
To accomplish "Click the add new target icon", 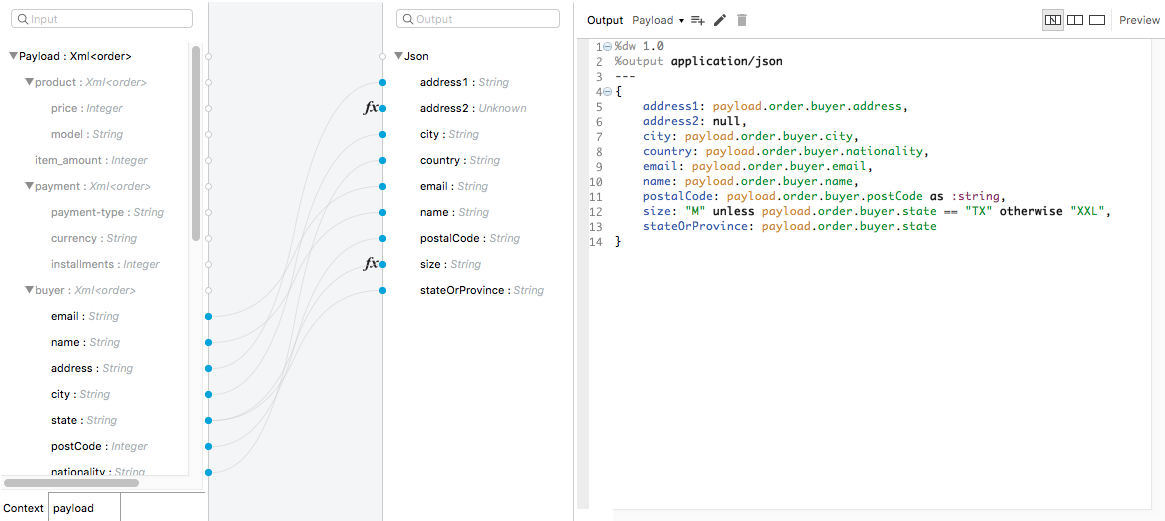I will pos(698,20).
